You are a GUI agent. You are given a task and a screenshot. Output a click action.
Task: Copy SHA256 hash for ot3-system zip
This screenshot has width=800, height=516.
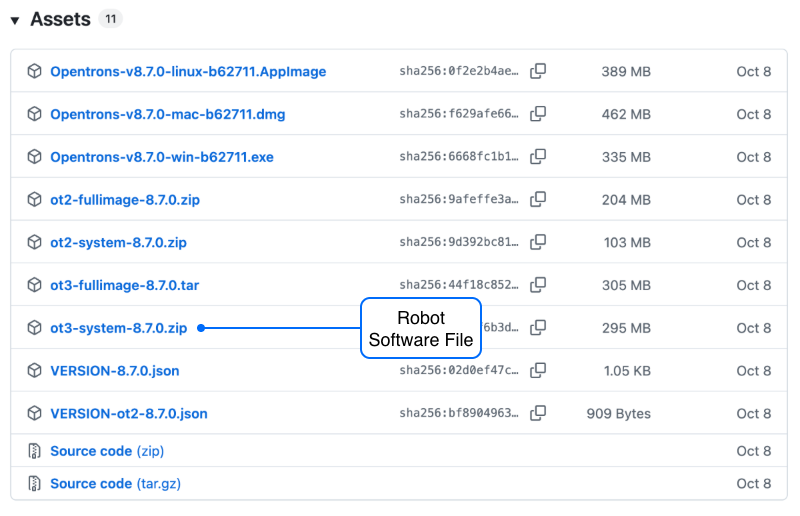[538, 328]
